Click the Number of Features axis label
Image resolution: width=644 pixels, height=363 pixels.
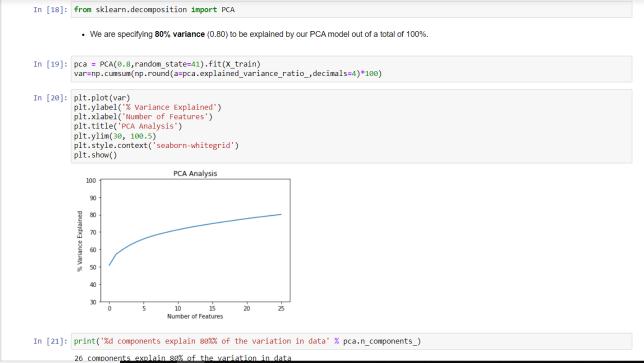[x=195, y=316]
